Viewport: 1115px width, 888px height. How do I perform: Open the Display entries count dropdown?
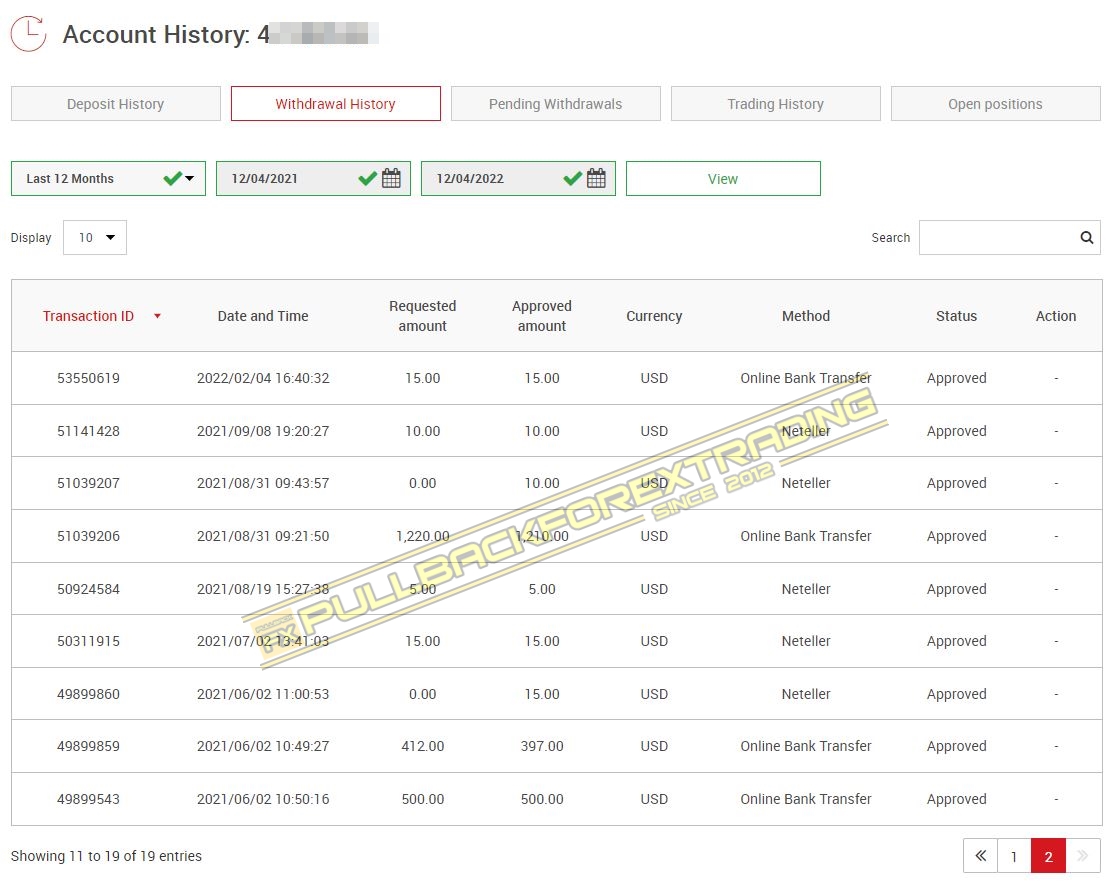click(95, 238)
